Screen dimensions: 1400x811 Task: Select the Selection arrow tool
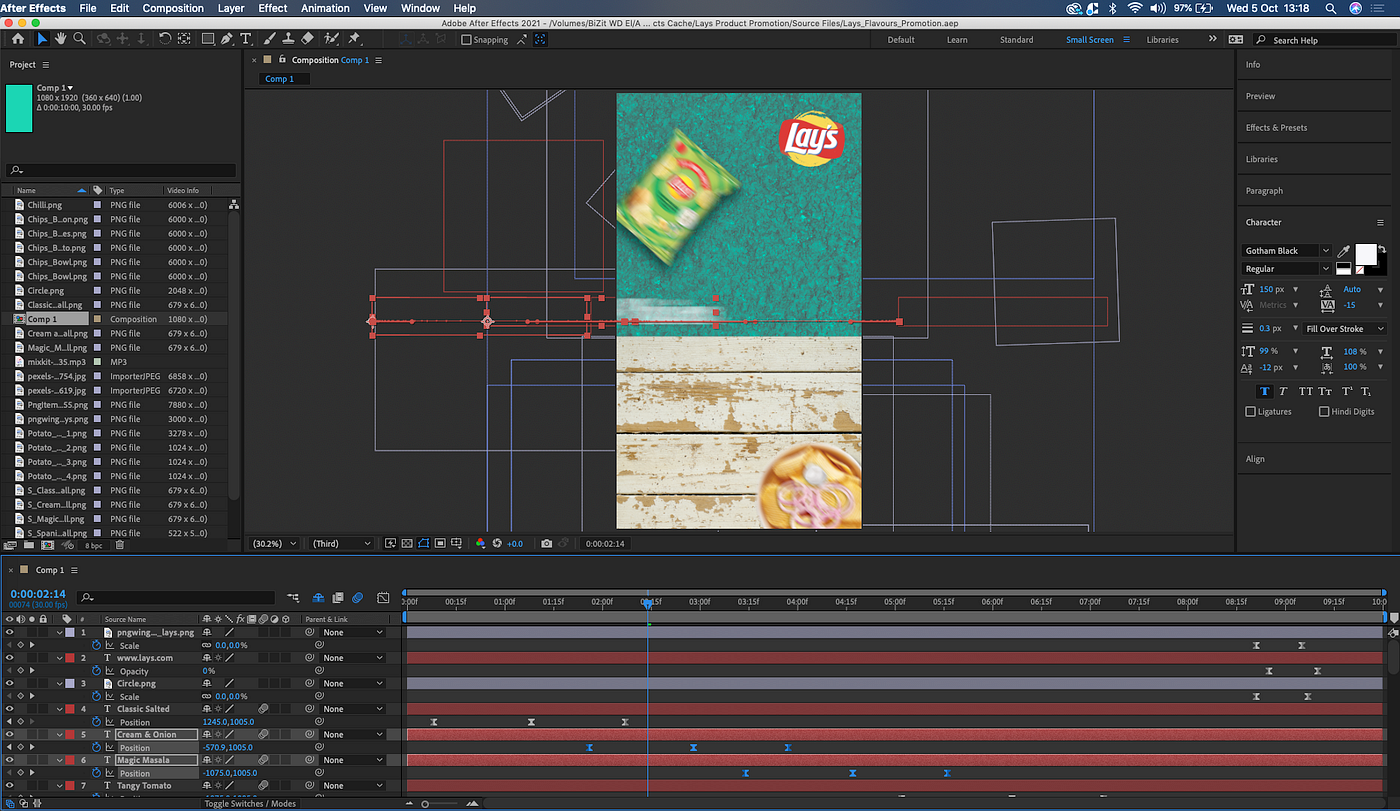pyautogui.click(x=42, y=39)
